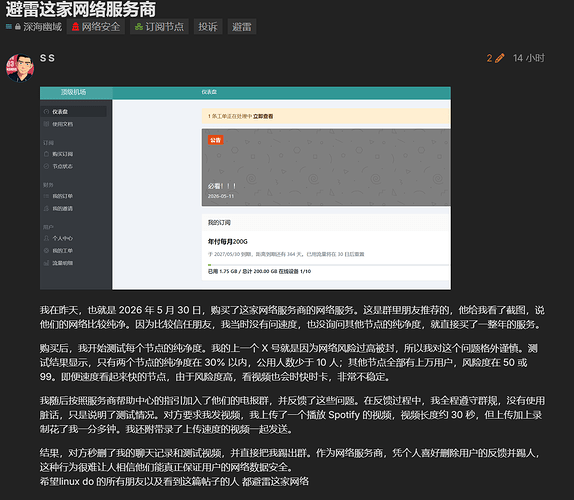Click the 购买订阅 bag icon
Screen dimensions: 574x500
(x=46, y=154)
